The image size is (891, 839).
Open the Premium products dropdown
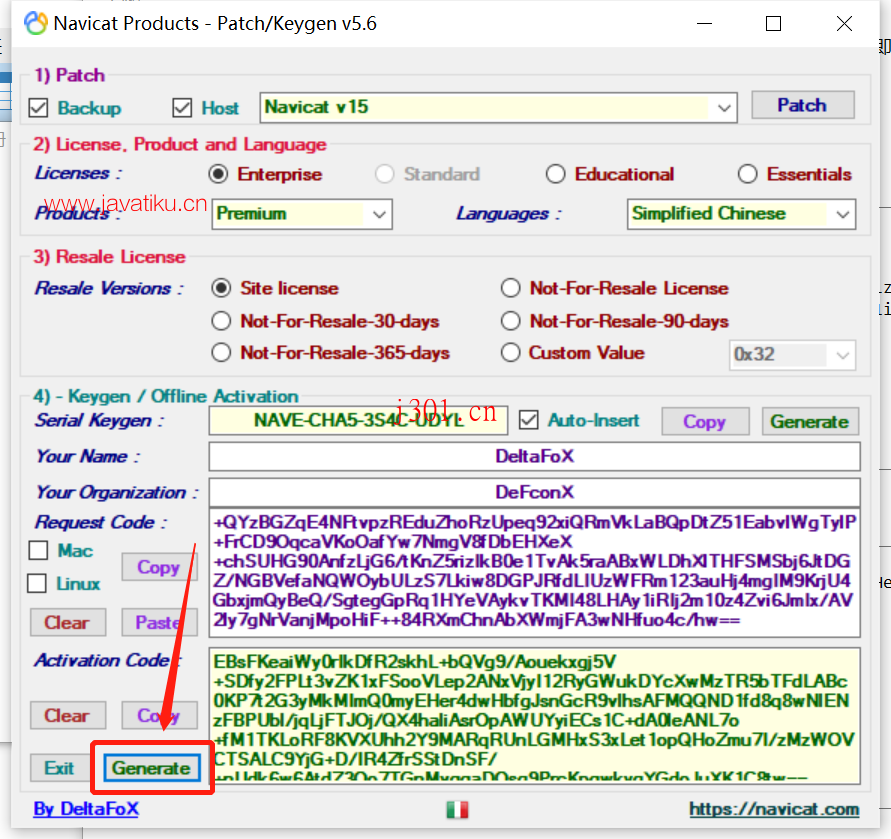pos(302,214)
